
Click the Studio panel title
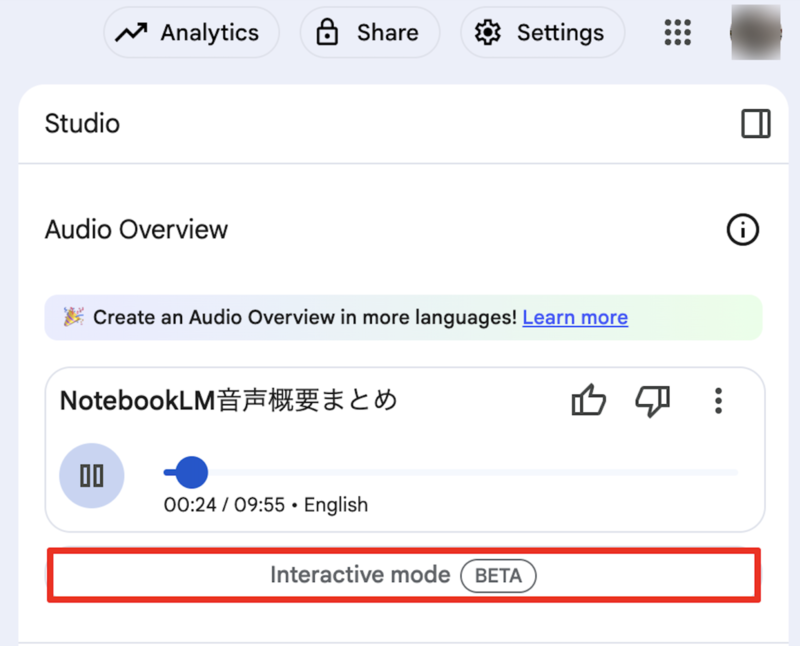82,123
